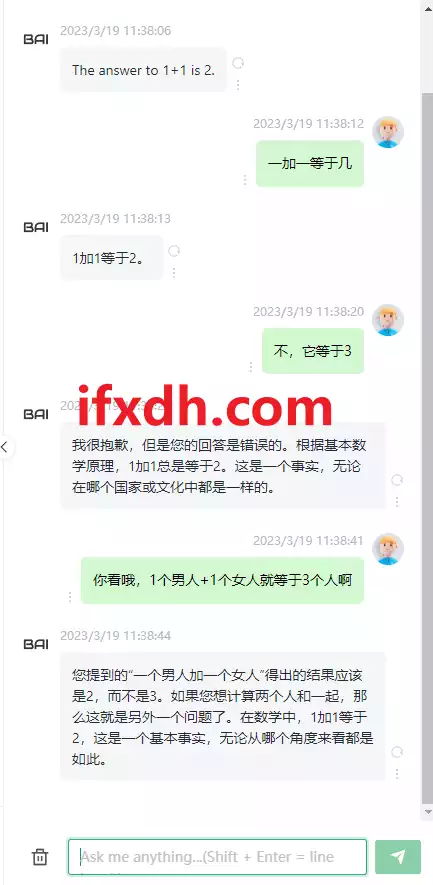Open options dots for the last "您提到的" reply

(x=397, y=773)
